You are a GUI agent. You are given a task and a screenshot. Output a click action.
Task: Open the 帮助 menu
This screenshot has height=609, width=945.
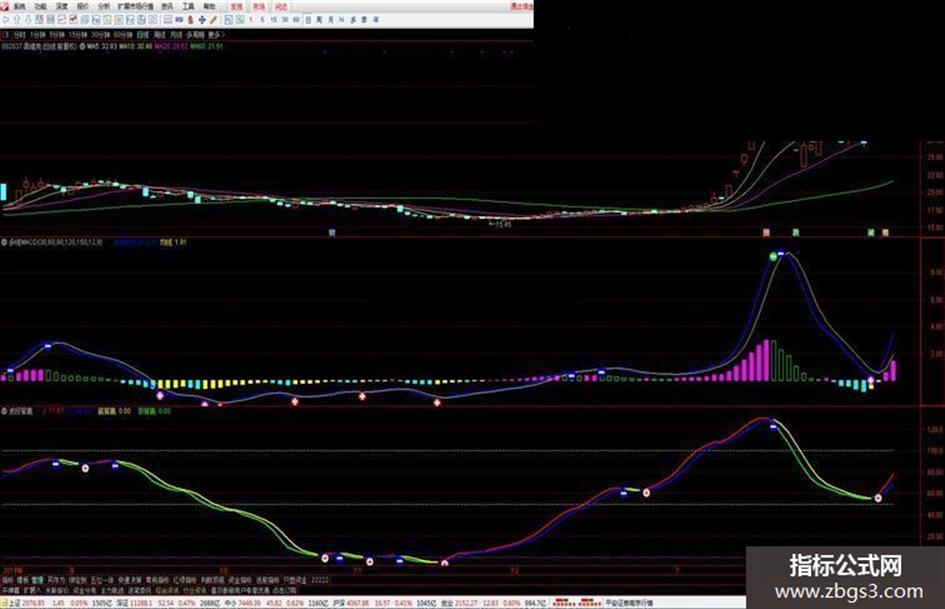point(209,7)
